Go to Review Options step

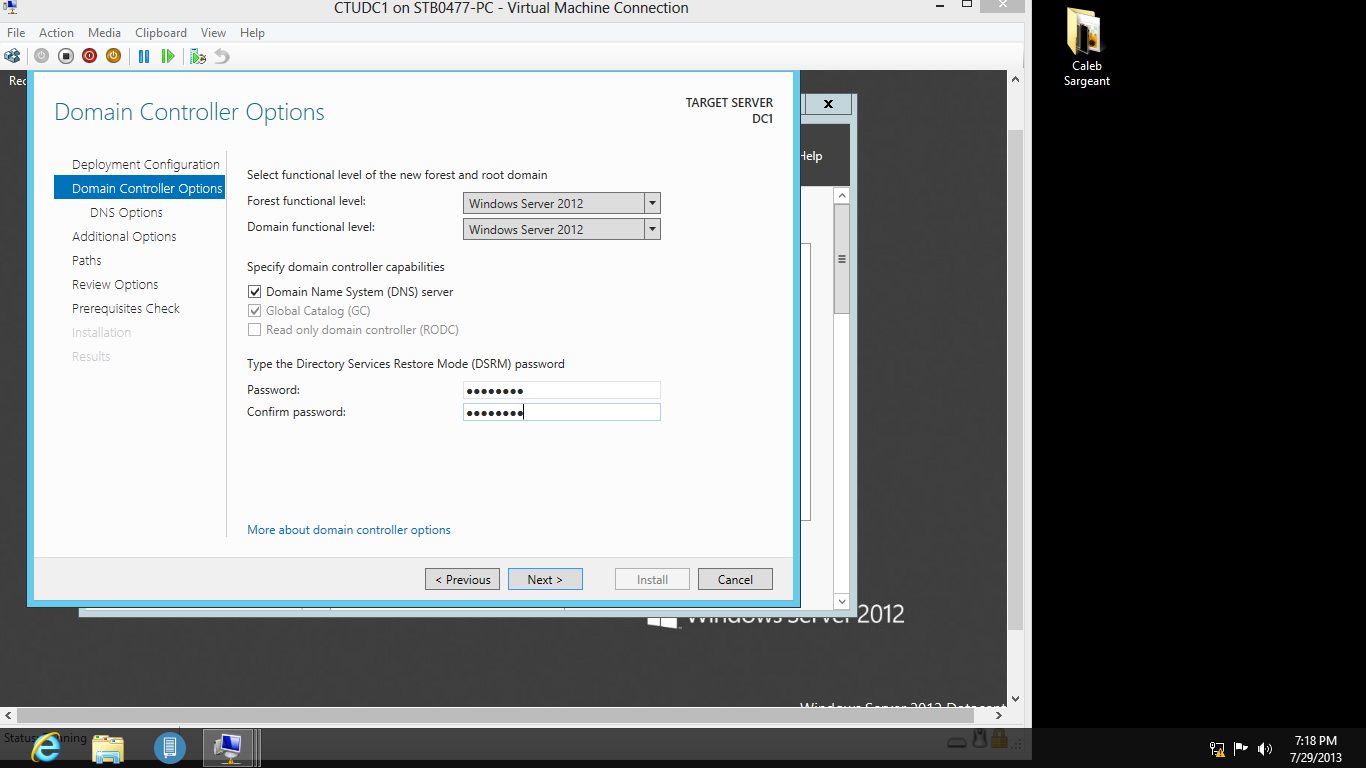[x=115, y=285]
